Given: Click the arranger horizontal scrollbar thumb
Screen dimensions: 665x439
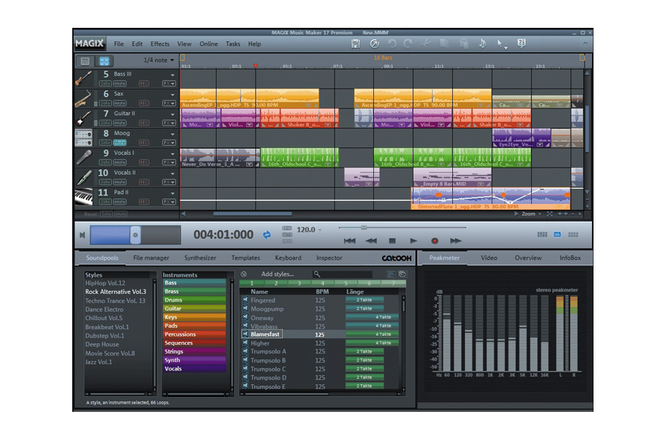Looking at the screenshot, I should coord(252,214).
